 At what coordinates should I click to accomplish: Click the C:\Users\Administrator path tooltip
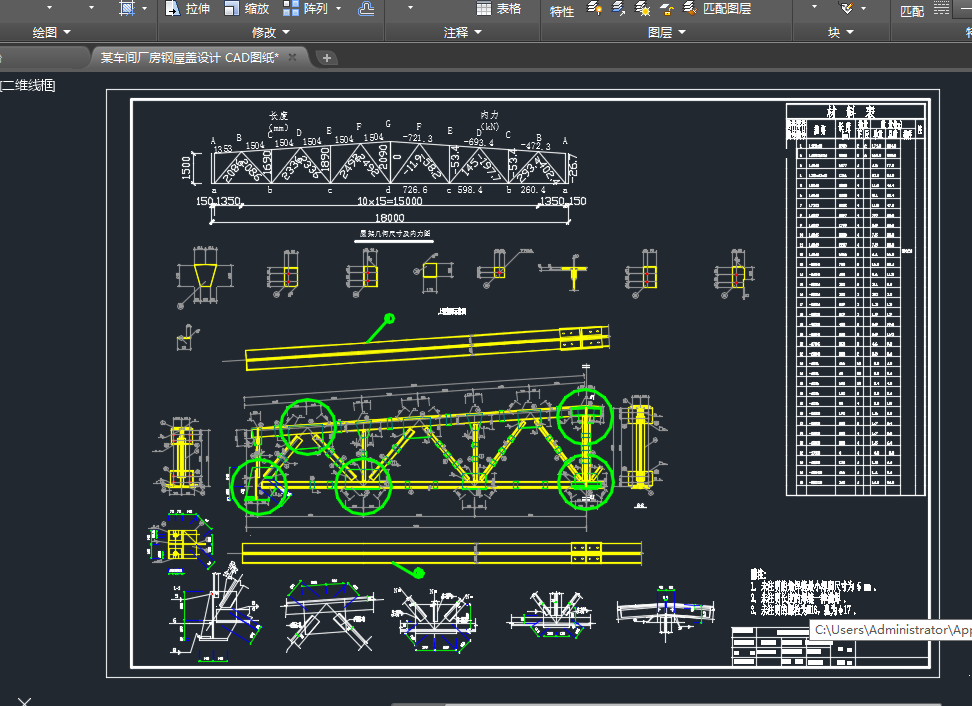[x=891, y=630]
